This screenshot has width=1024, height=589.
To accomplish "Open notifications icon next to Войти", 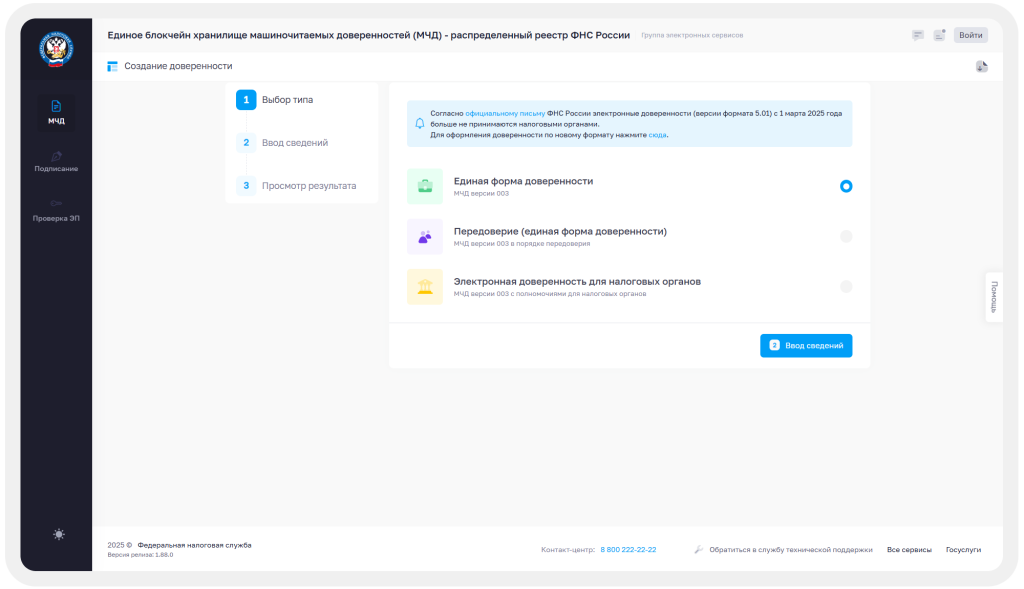I will point(939,34).
